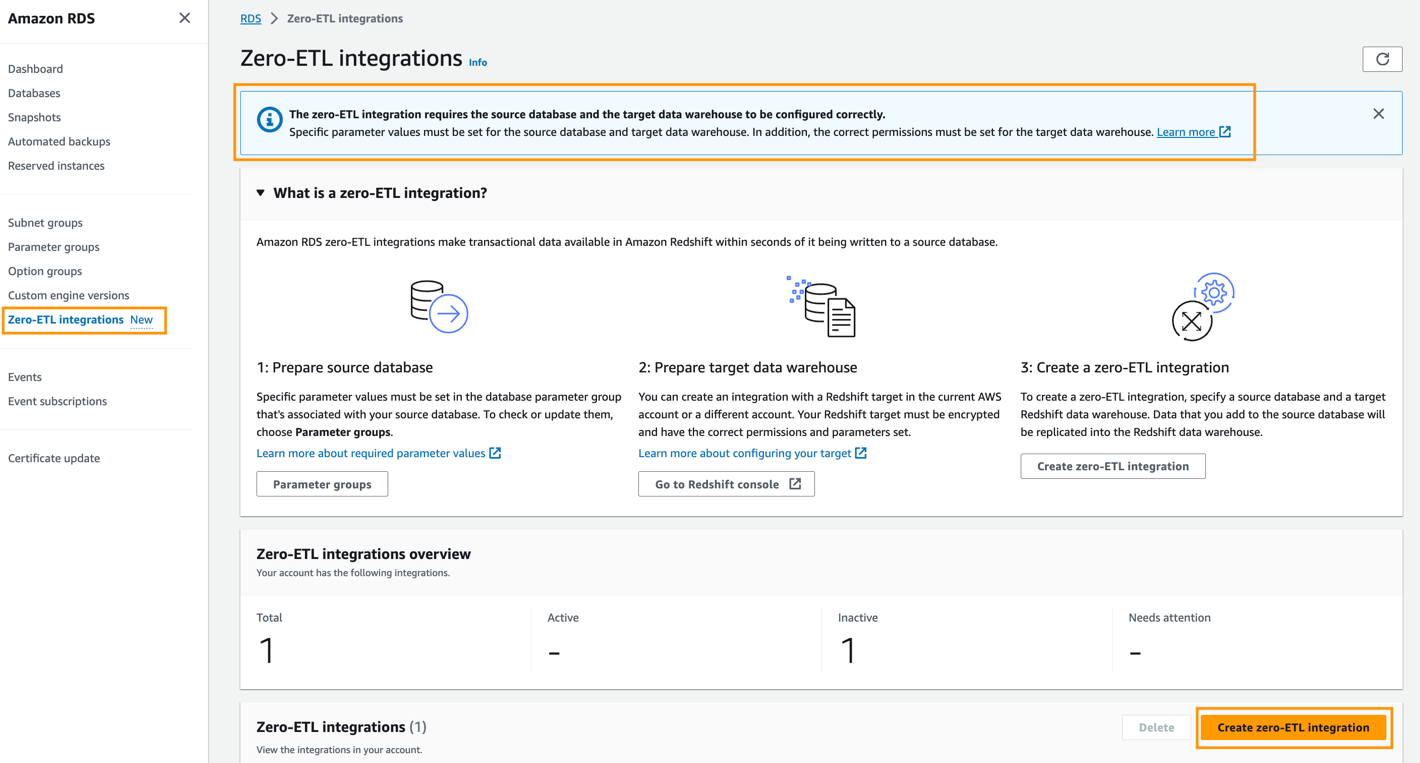Open Learn more about configuring your target
The width and height of the screenshot is (1420, 763).
pyautogui.click(x=745, y=453)
